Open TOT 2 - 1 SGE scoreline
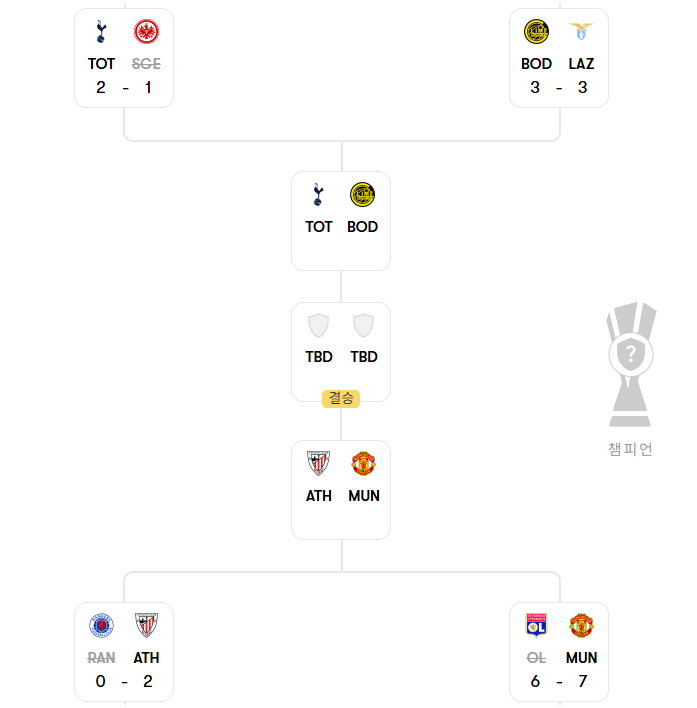 click(124, 87)
